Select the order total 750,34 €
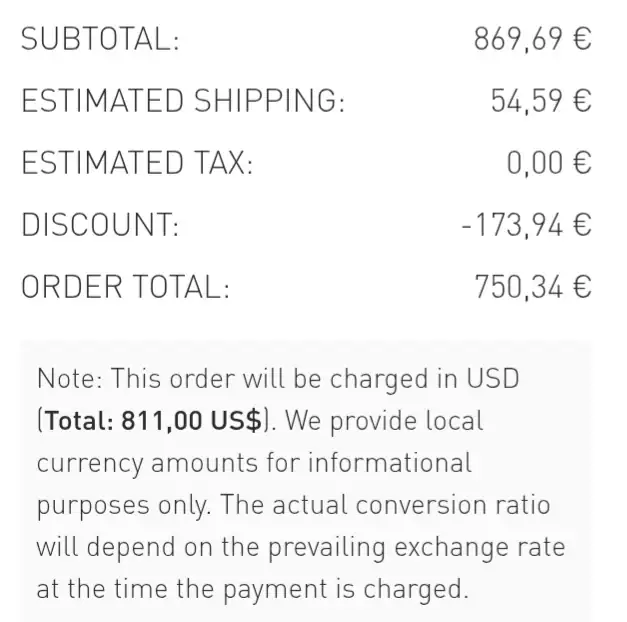 (533, 287)
